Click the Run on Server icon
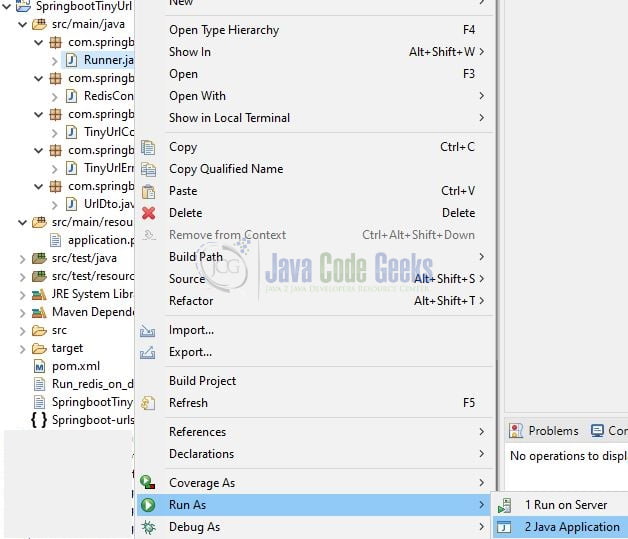 [505, 505]
